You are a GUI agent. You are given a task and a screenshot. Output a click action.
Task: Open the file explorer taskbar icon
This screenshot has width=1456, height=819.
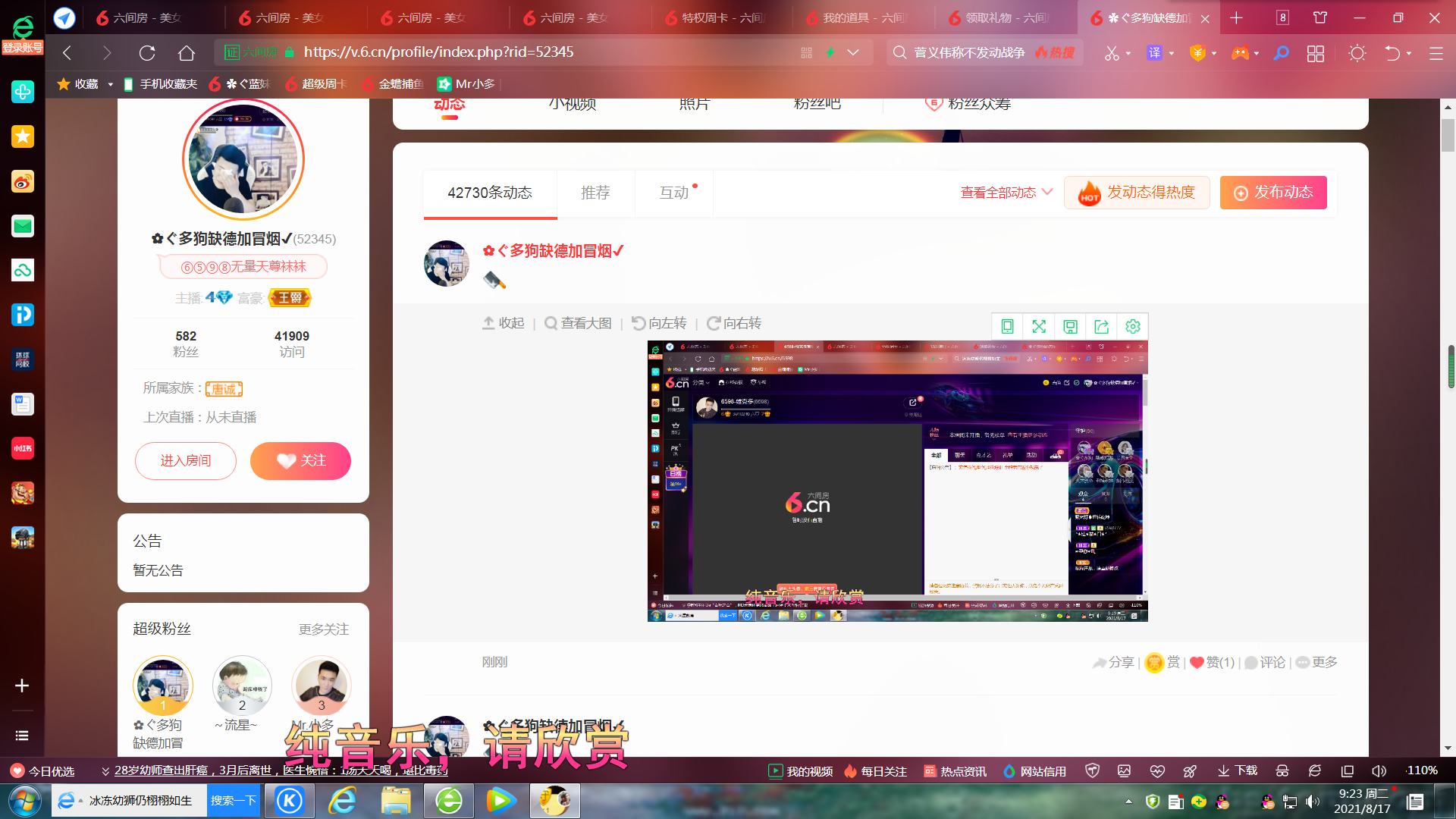click(x=396, y=801)
